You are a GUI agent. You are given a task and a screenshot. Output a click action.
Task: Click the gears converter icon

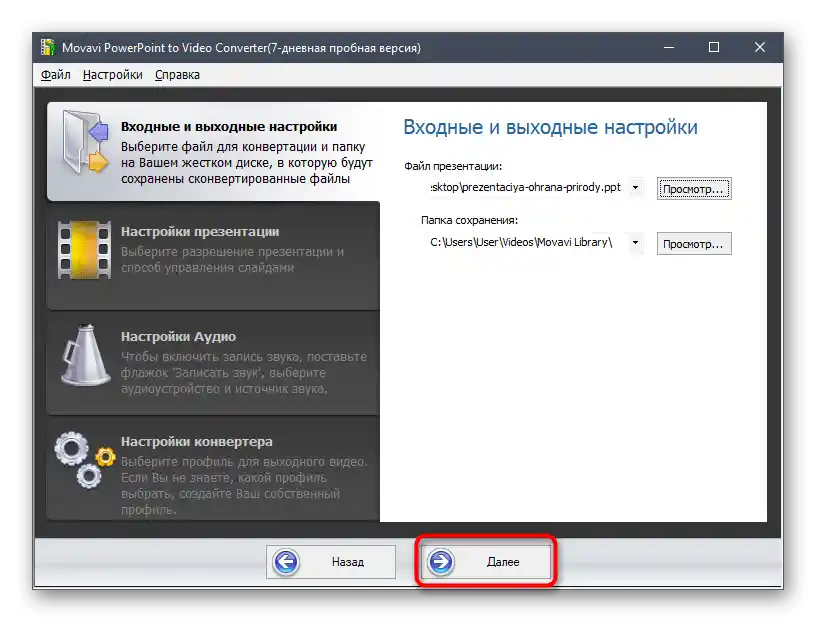[85, 460]
